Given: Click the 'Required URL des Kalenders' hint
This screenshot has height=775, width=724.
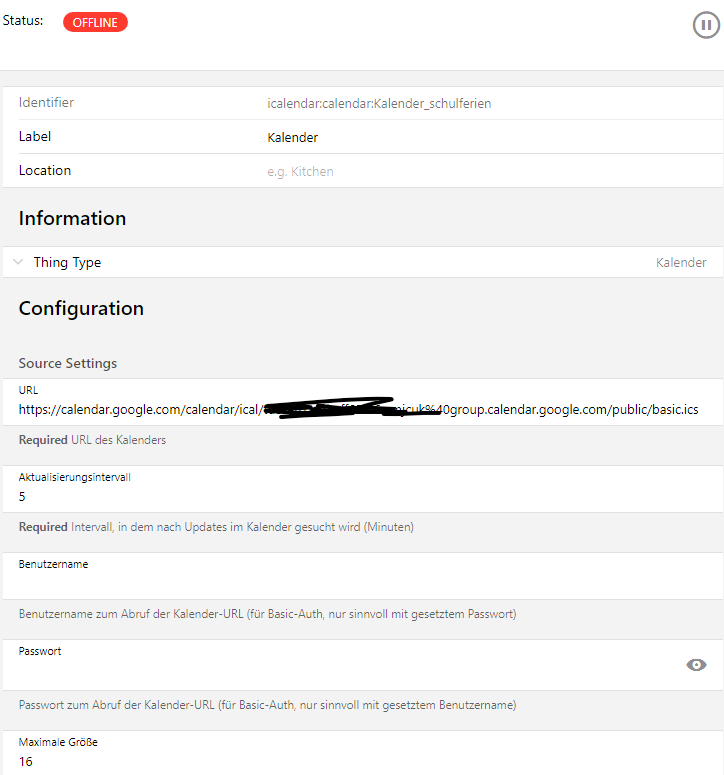Looking at the screenshot, I should point(92,440).
